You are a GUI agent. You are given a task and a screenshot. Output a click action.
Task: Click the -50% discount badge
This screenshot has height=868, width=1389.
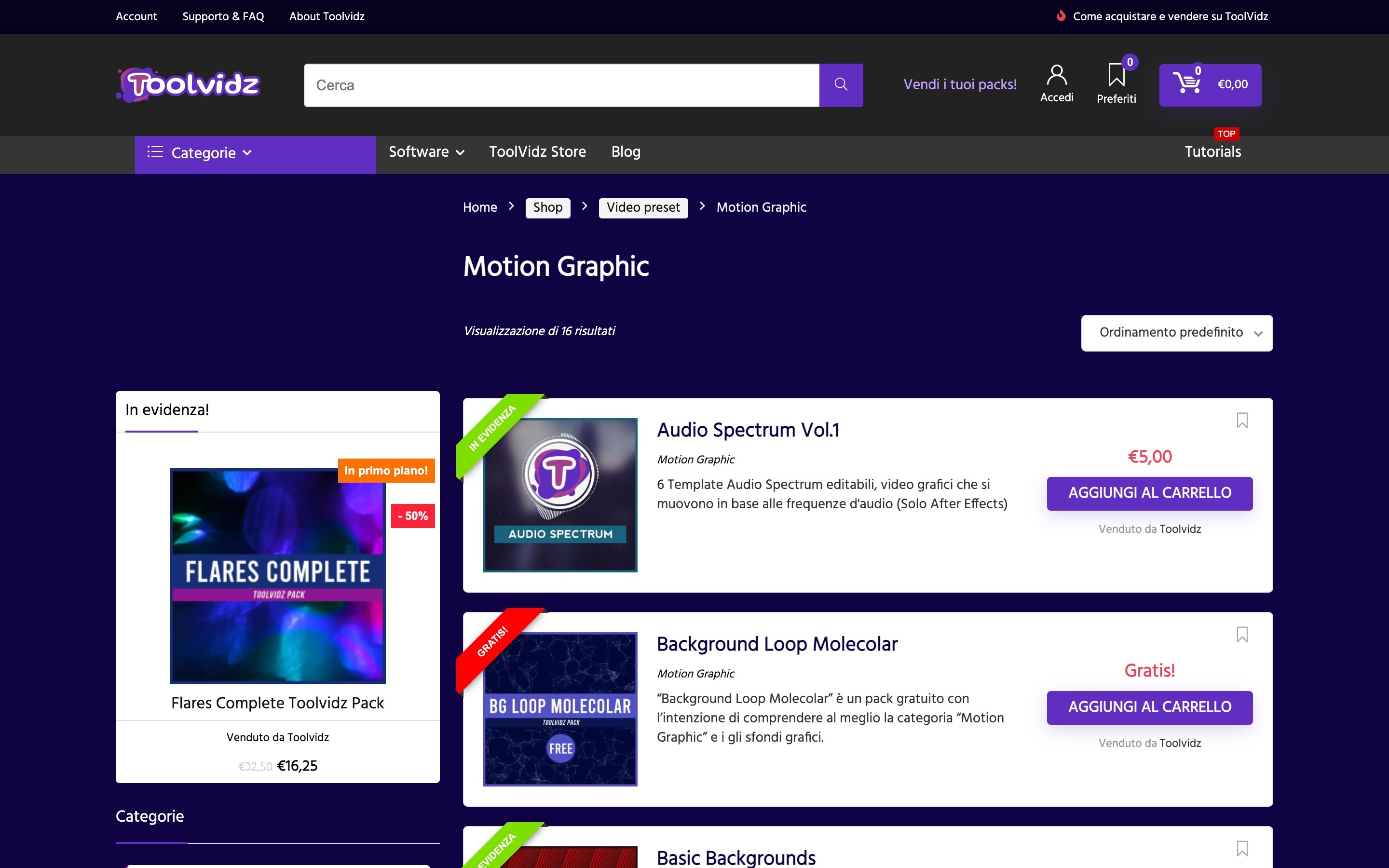tap(413, 515)
